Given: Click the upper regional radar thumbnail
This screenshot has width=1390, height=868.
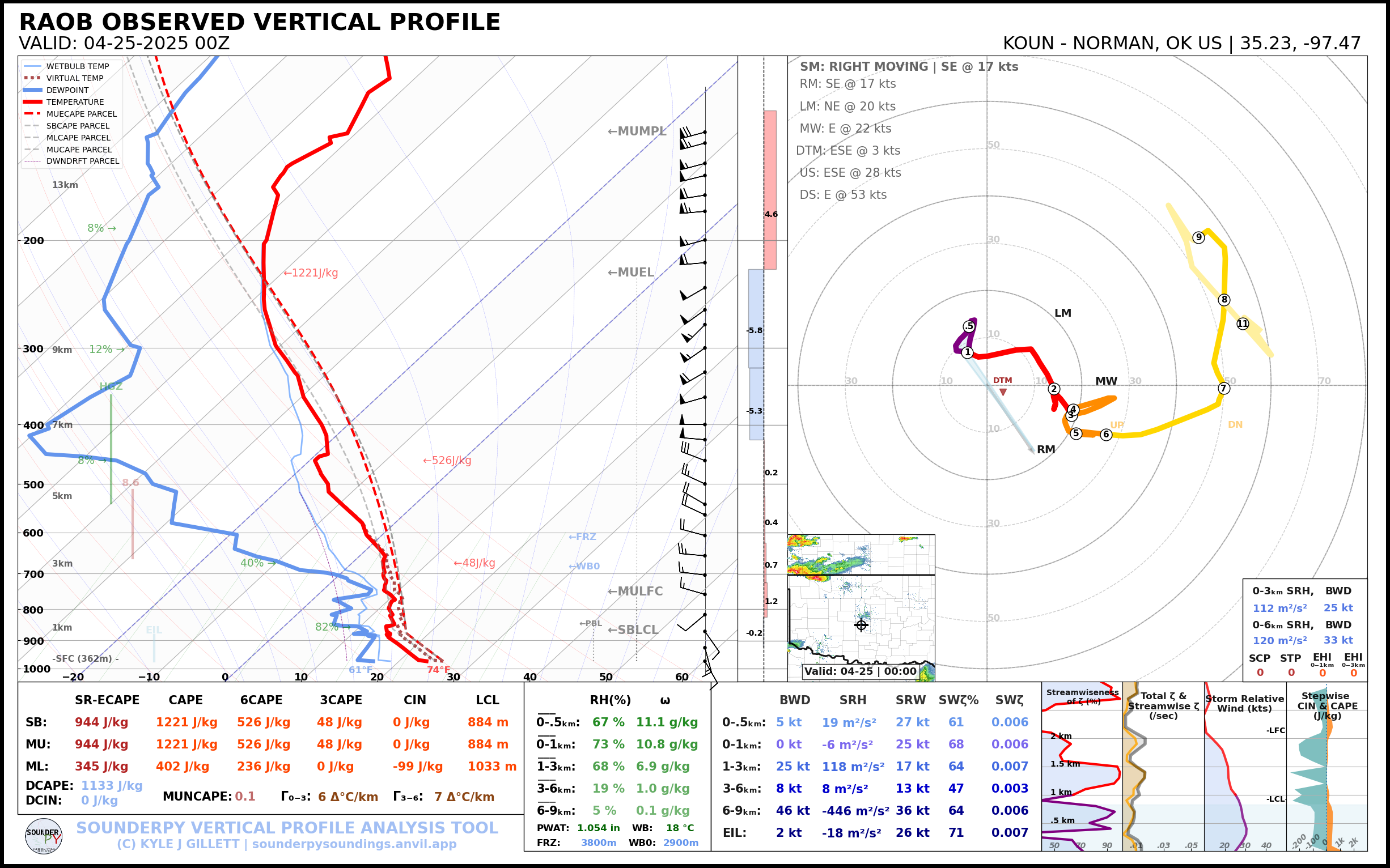Looking at the screenshot, I should [x=861, y=554].
